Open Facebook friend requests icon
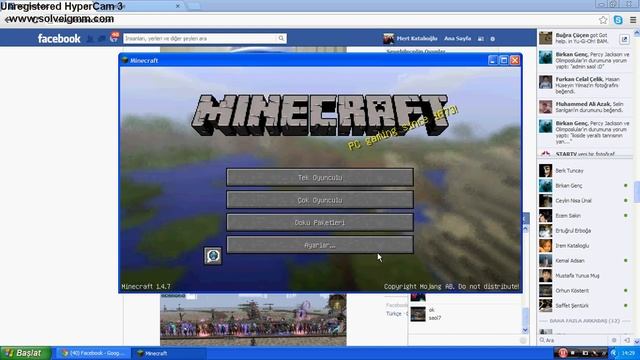The width and height of the screenshot is (640, 360). [90, 39]
